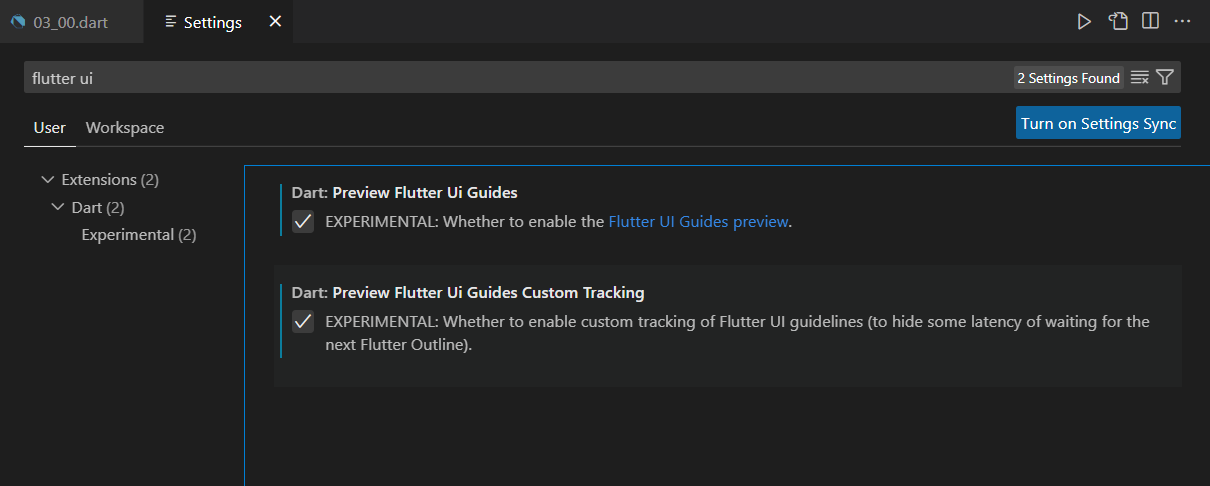
Task: Close the Settings tab
Action: (276, 21)
